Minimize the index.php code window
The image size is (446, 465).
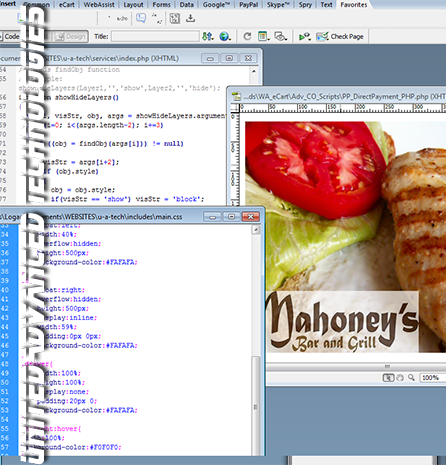[x=210, y=58]
